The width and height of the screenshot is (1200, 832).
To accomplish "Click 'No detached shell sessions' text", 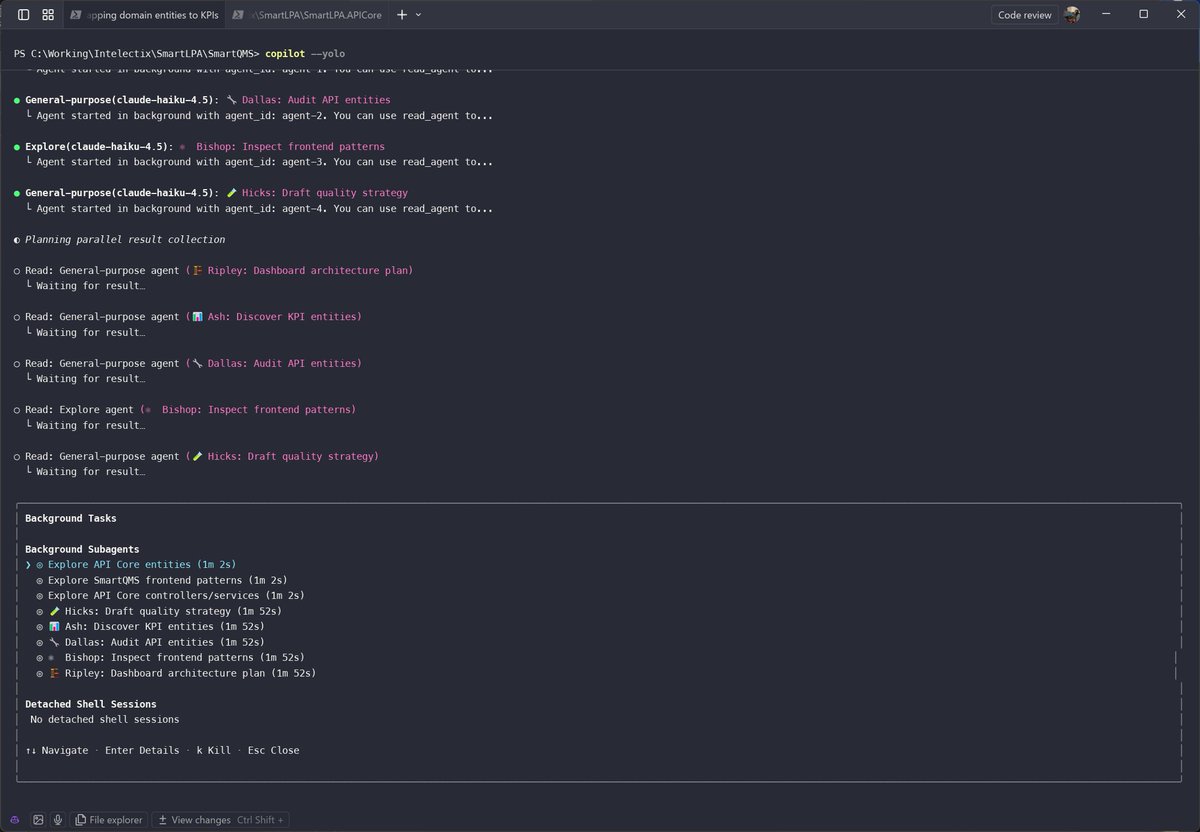I will [105, 719].
